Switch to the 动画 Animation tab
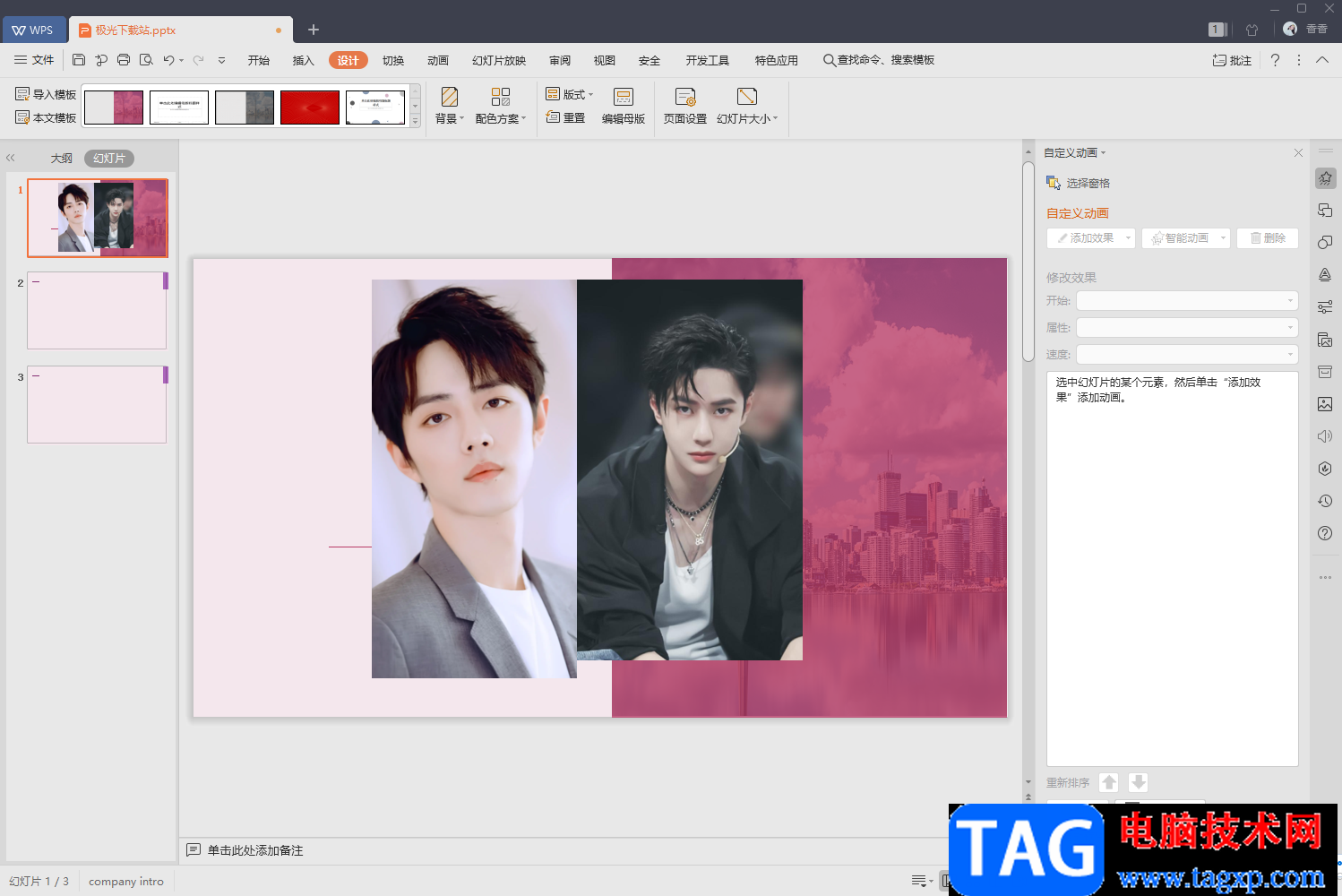The height and width of the screenshot is (896, 1342). 437,60
